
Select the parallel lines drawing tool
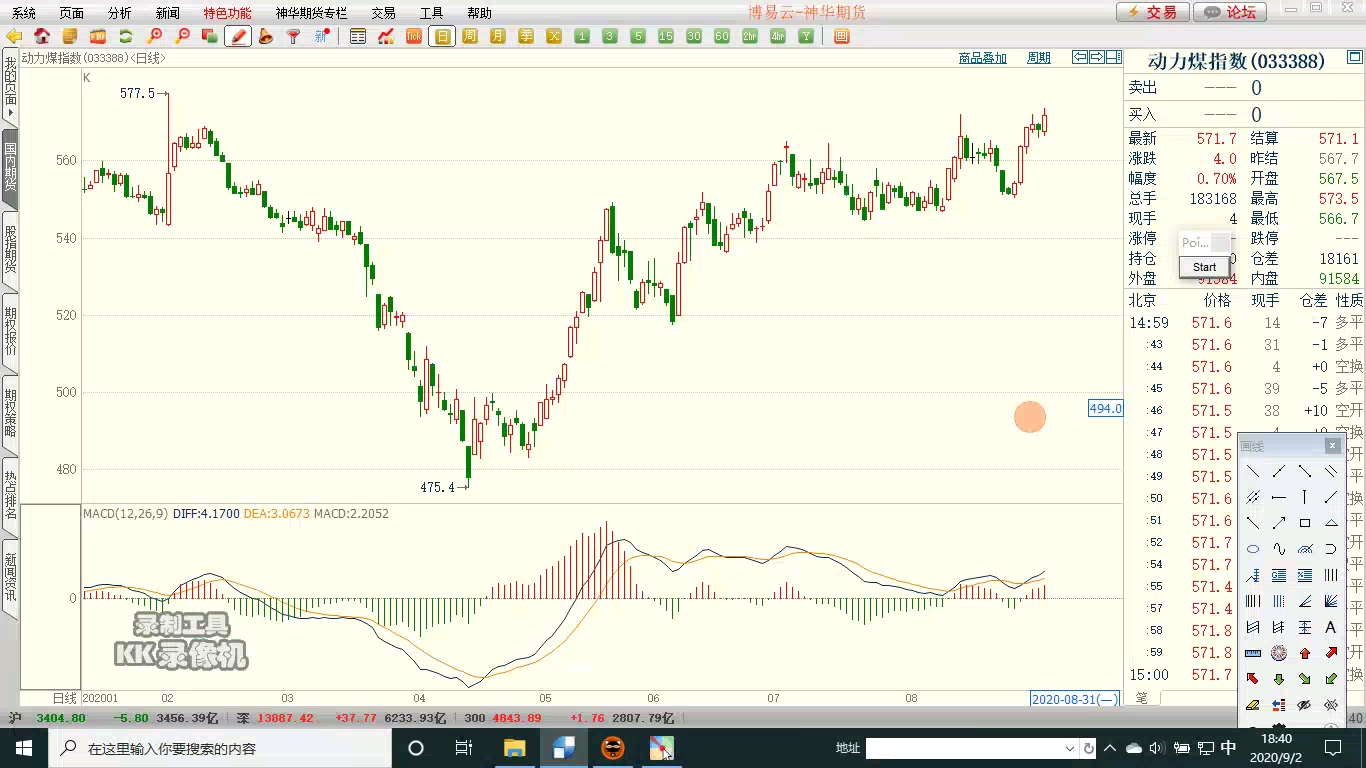[x=1331, y=470]
